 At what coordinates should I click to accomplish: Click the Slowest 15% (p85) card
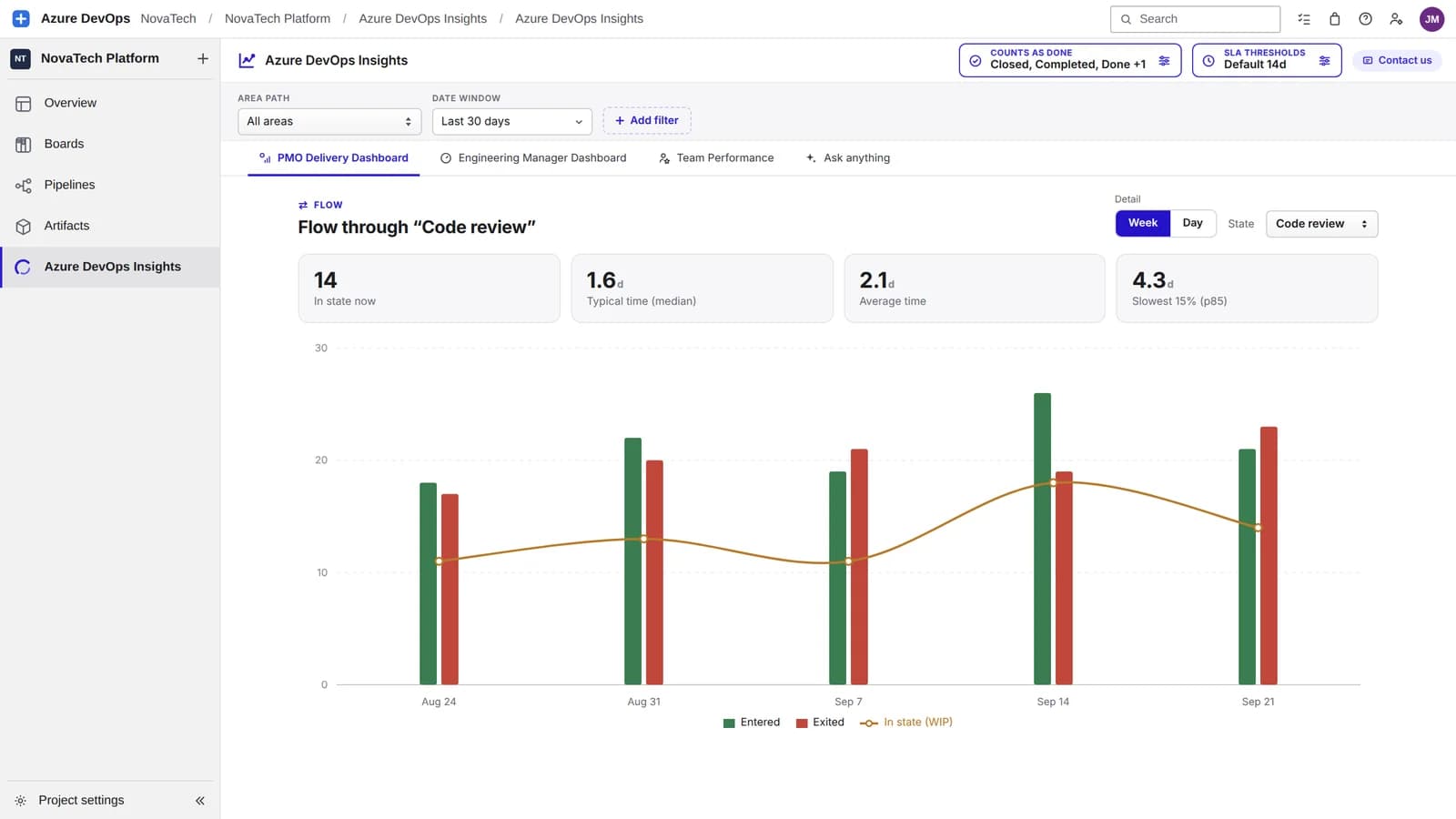(x=1247, y=288)
